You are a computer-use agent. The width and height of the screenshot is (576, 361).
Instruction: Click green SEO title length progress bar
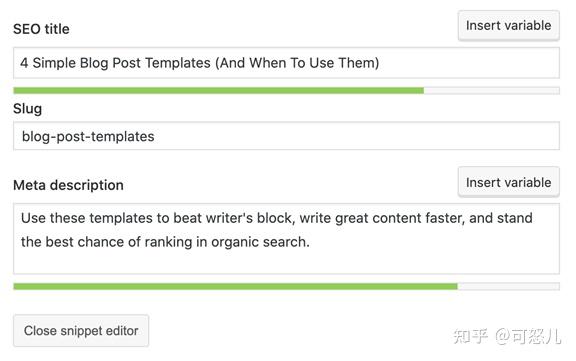pos(219,90)
